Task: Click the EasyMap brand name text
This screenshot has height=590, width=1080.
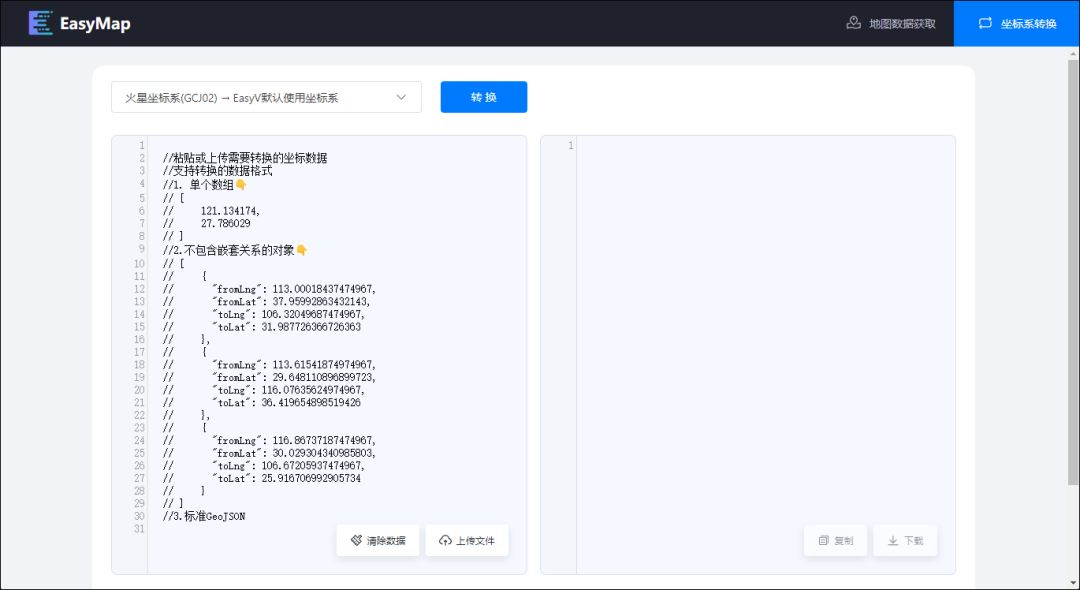Action: click(x=95, y=23)
